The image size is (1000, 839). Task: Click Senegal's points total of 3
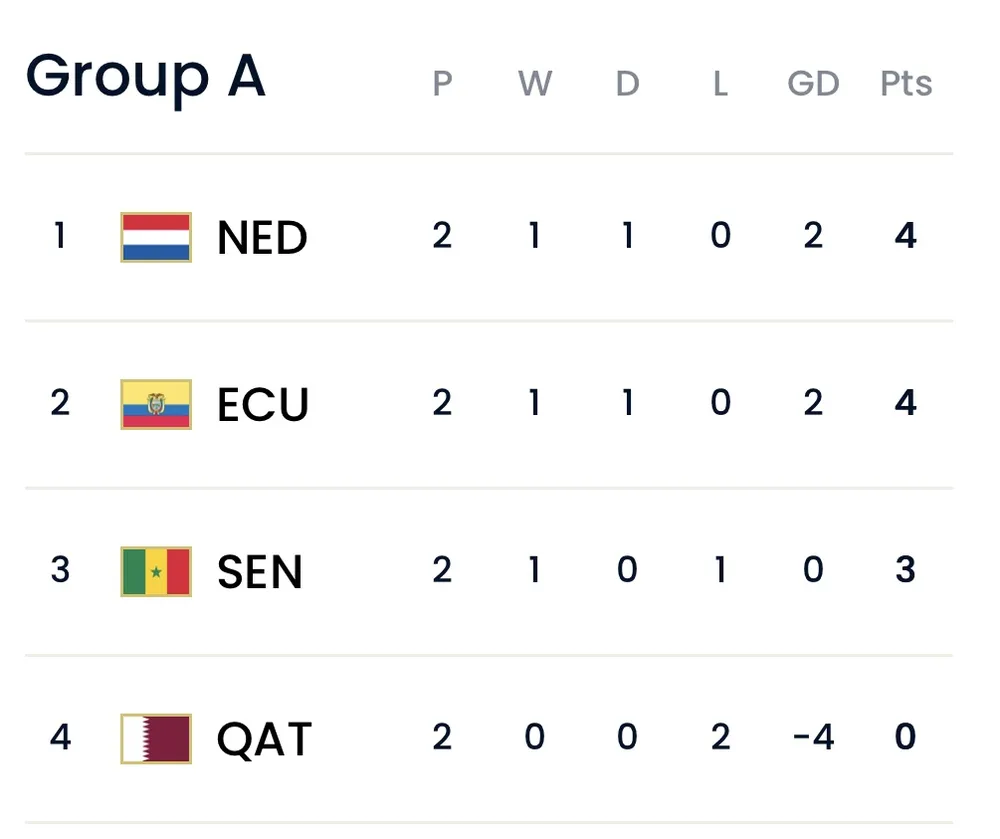click(x=906, y=570)
